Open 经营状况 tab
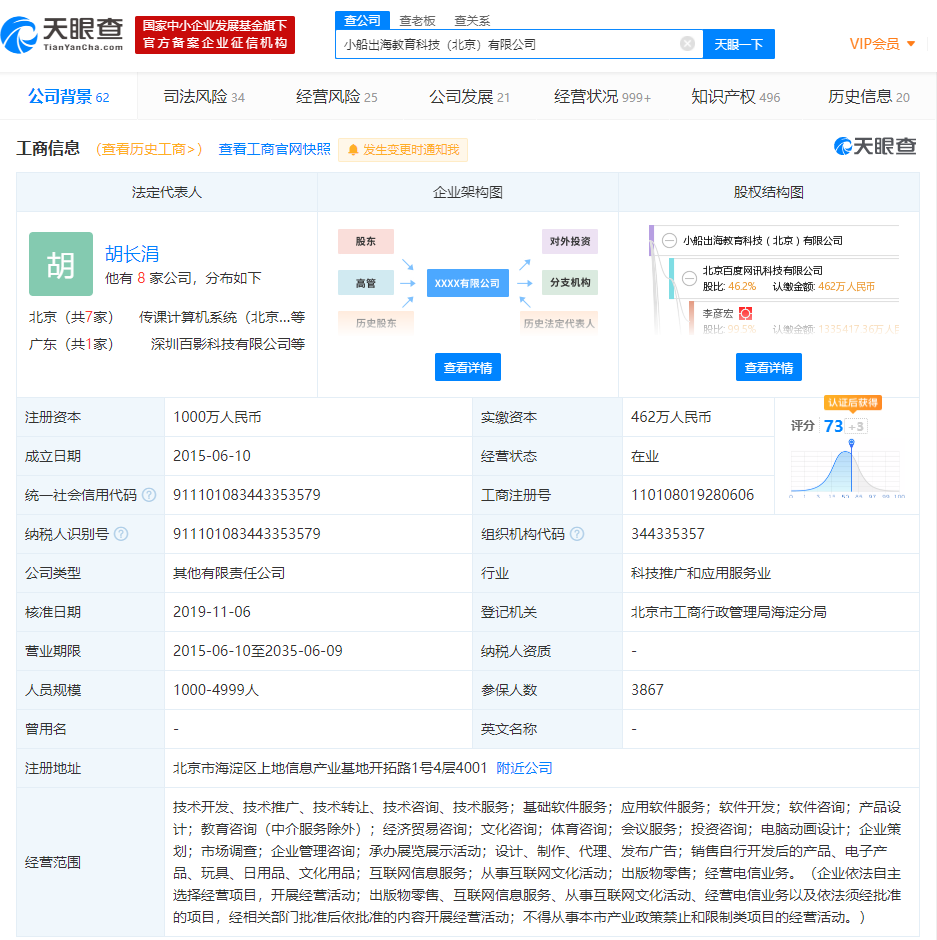 pyautogui.click(x=602, y=97)
